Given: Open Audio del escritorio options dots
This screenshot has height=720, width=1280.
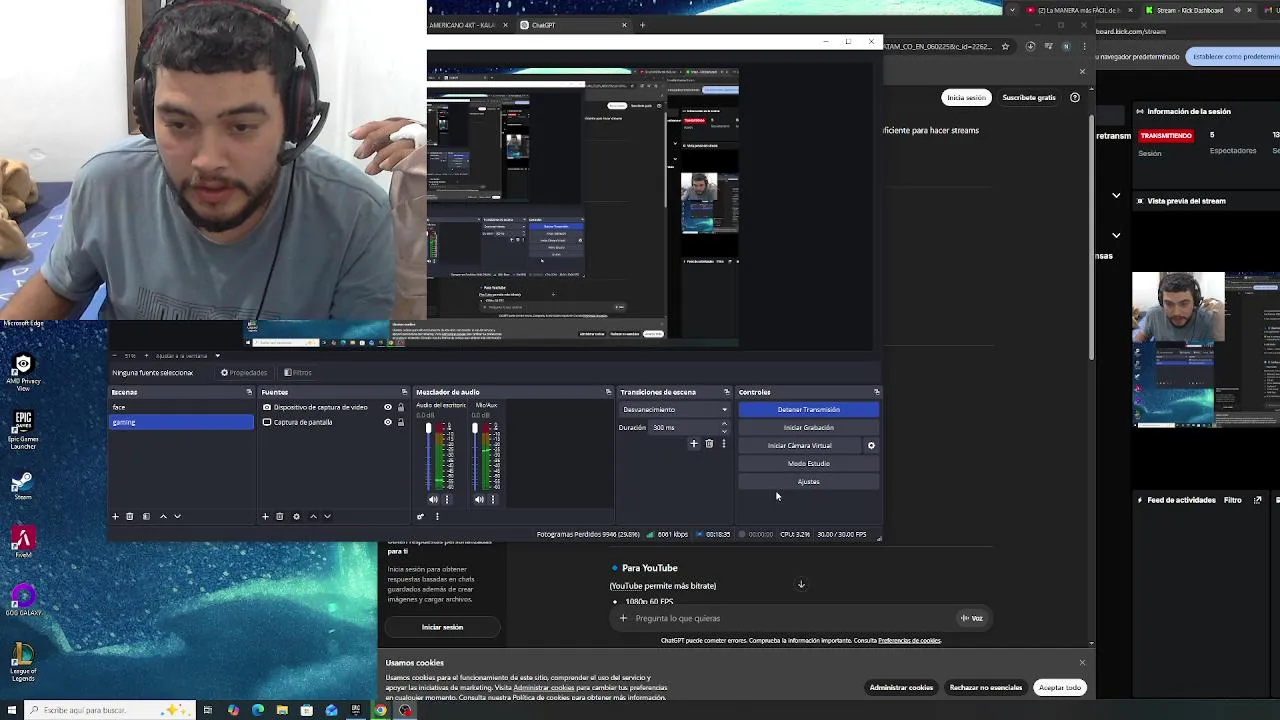Looking at the screenshot, I should (447, 499).
